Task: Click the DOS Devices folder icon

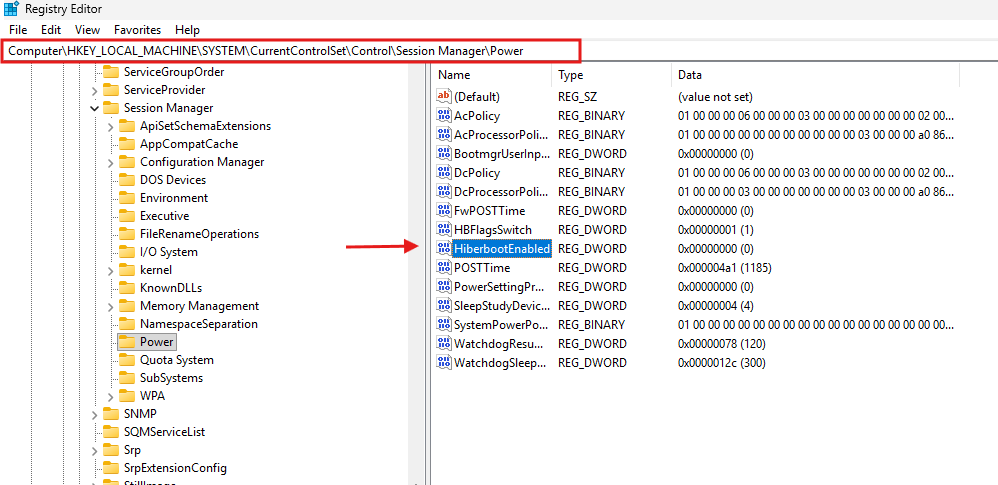Action: click(x=127, y=179)
